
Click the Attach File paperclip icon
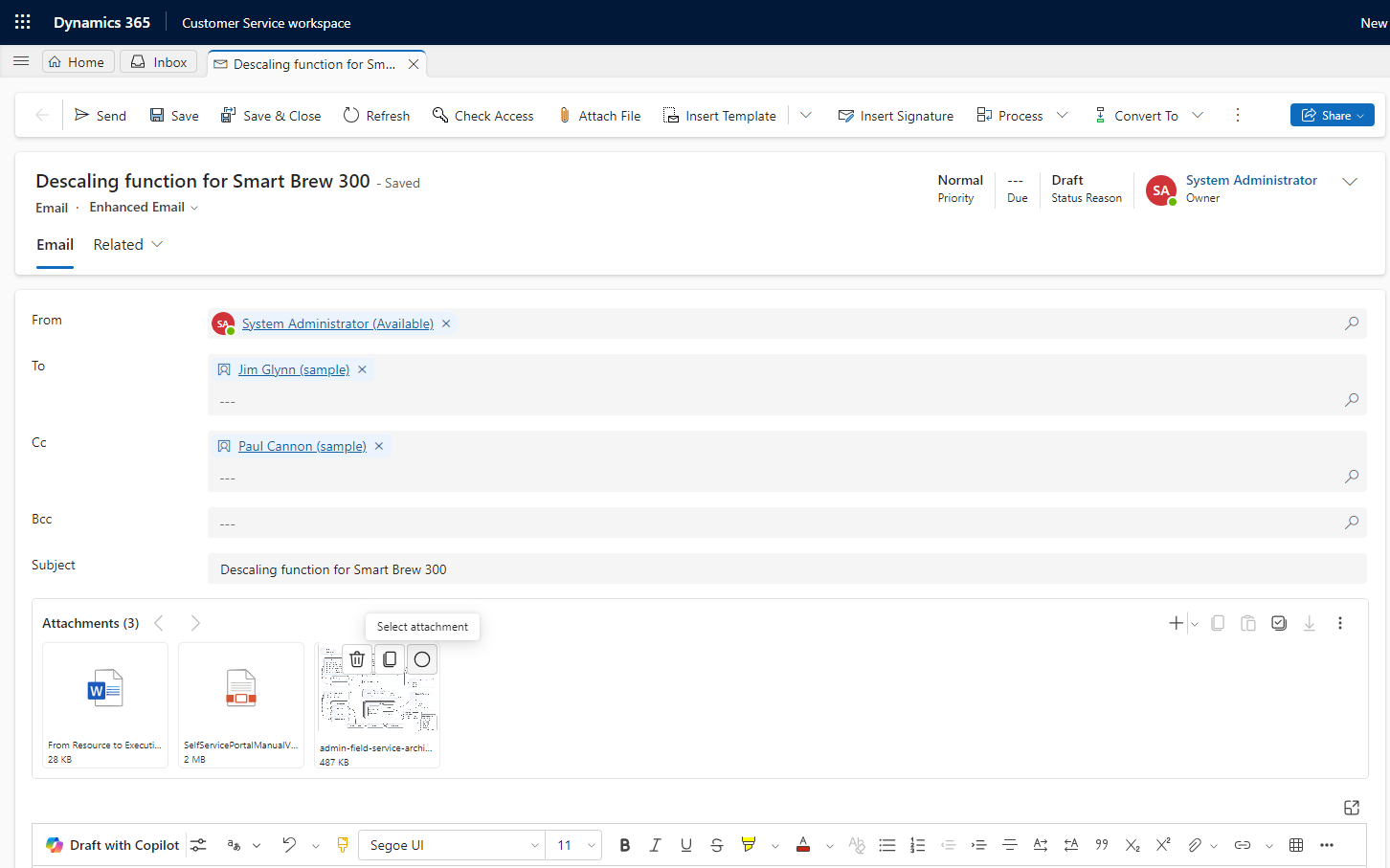click(565, 116)
